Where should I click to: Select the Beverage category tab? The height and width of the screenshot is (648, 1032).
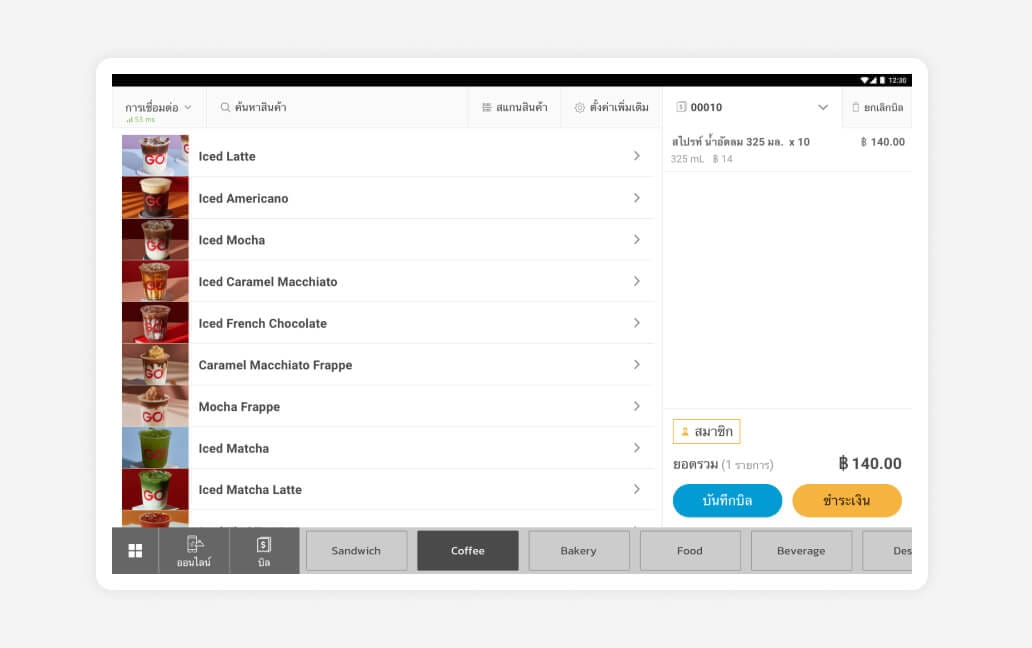801,551
